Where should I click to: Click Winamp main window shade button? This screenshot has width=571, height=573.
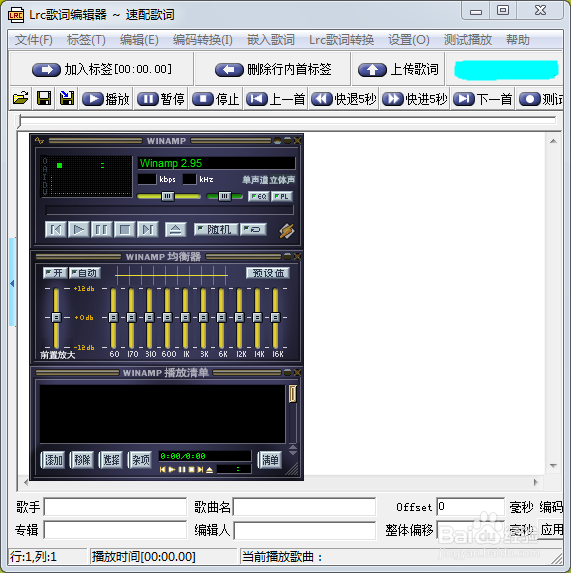tap(288, 140)
